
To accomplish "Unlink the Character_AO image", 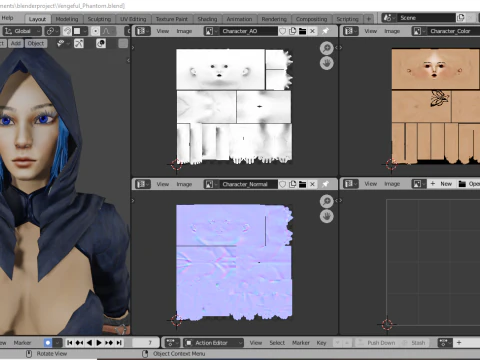I will tap(312, 31).
